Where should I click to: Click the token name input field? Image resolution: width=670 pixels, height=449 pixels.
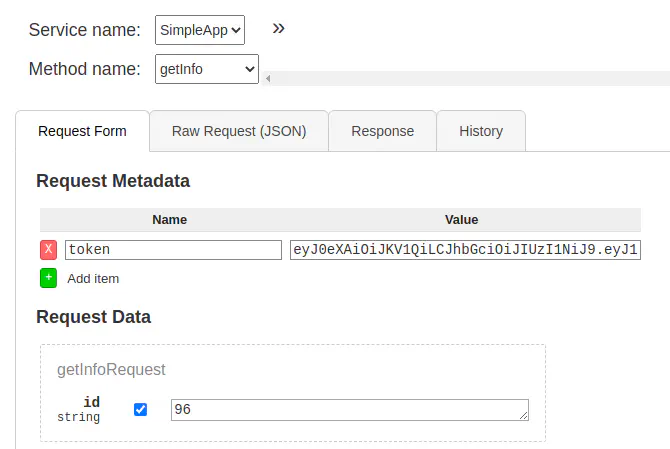[x=173, y=250]
